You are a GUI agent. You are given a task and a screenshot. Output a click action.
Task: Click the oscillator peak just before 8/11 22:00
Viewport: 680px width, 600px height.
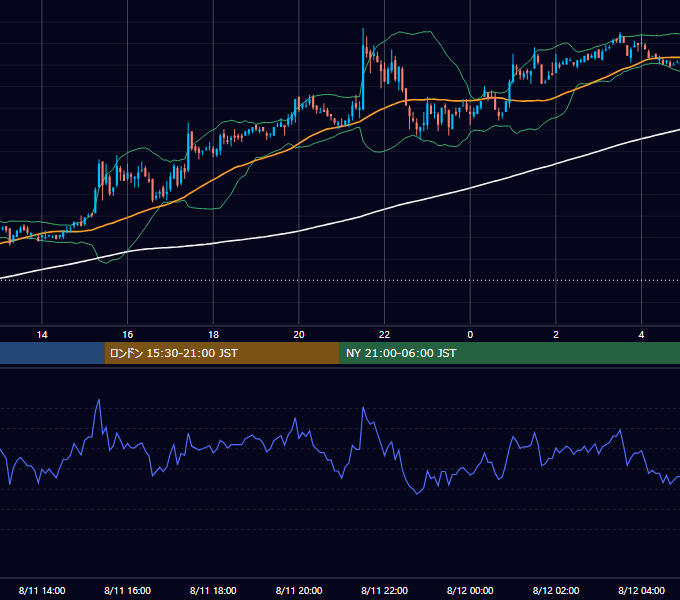(363, 408)
